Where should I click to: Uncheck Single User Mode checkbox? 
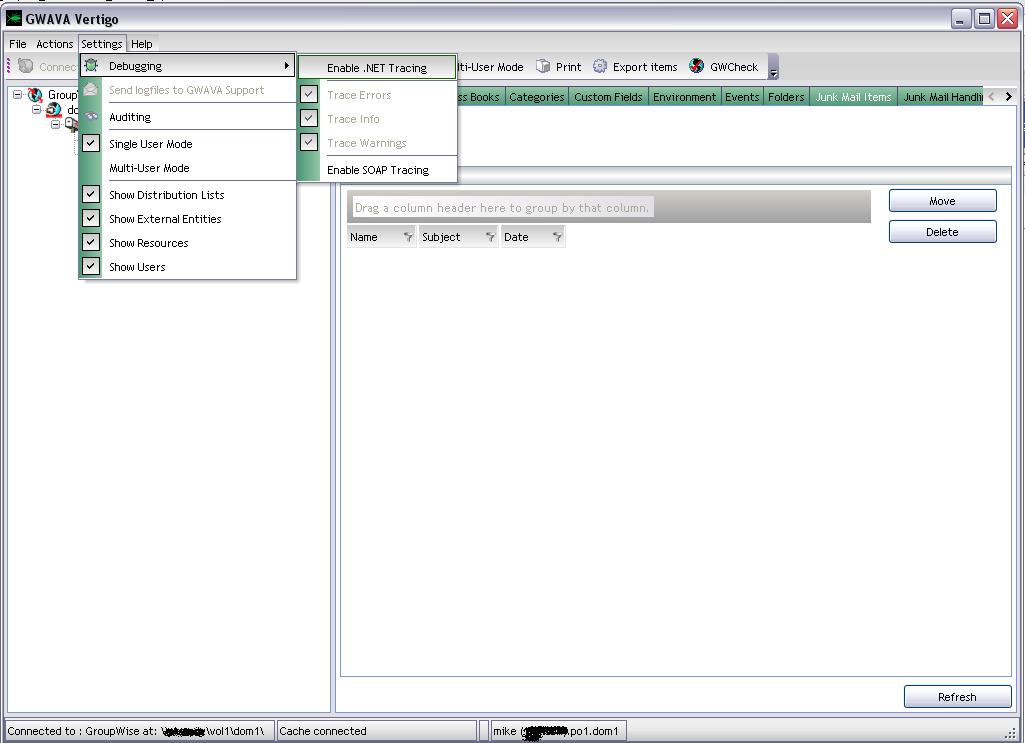pyautogui.click(x=91, y=144)
